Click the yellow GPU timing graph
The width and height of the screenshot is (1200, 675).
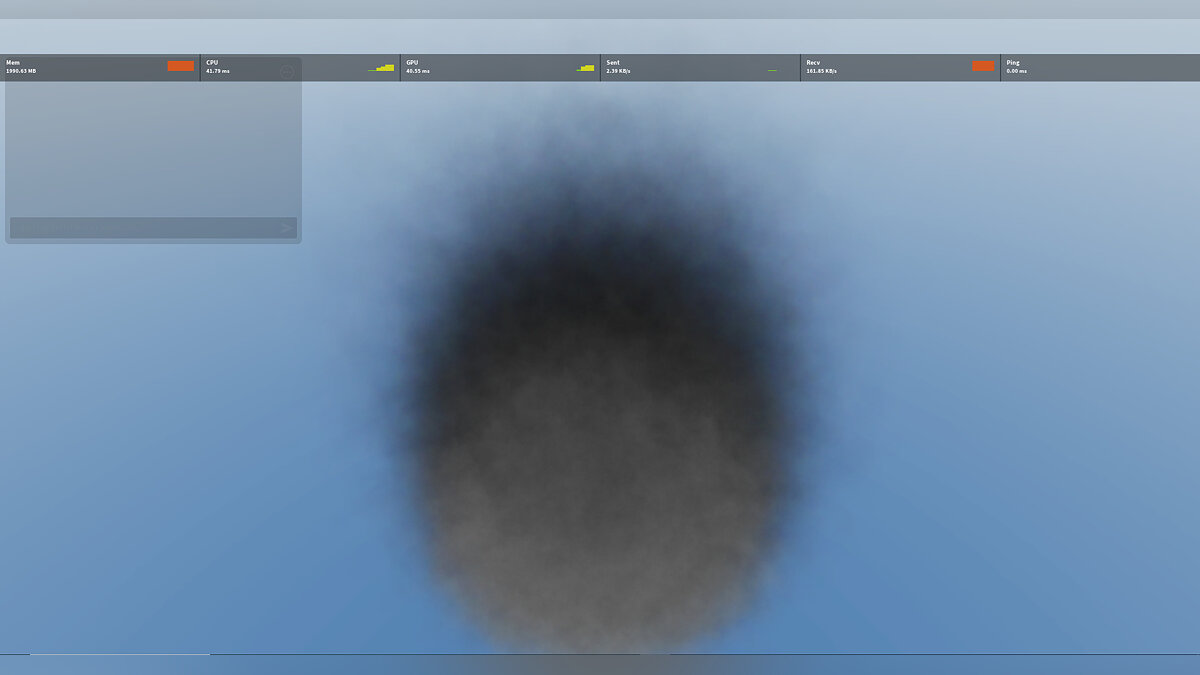(x=585, y=68)
